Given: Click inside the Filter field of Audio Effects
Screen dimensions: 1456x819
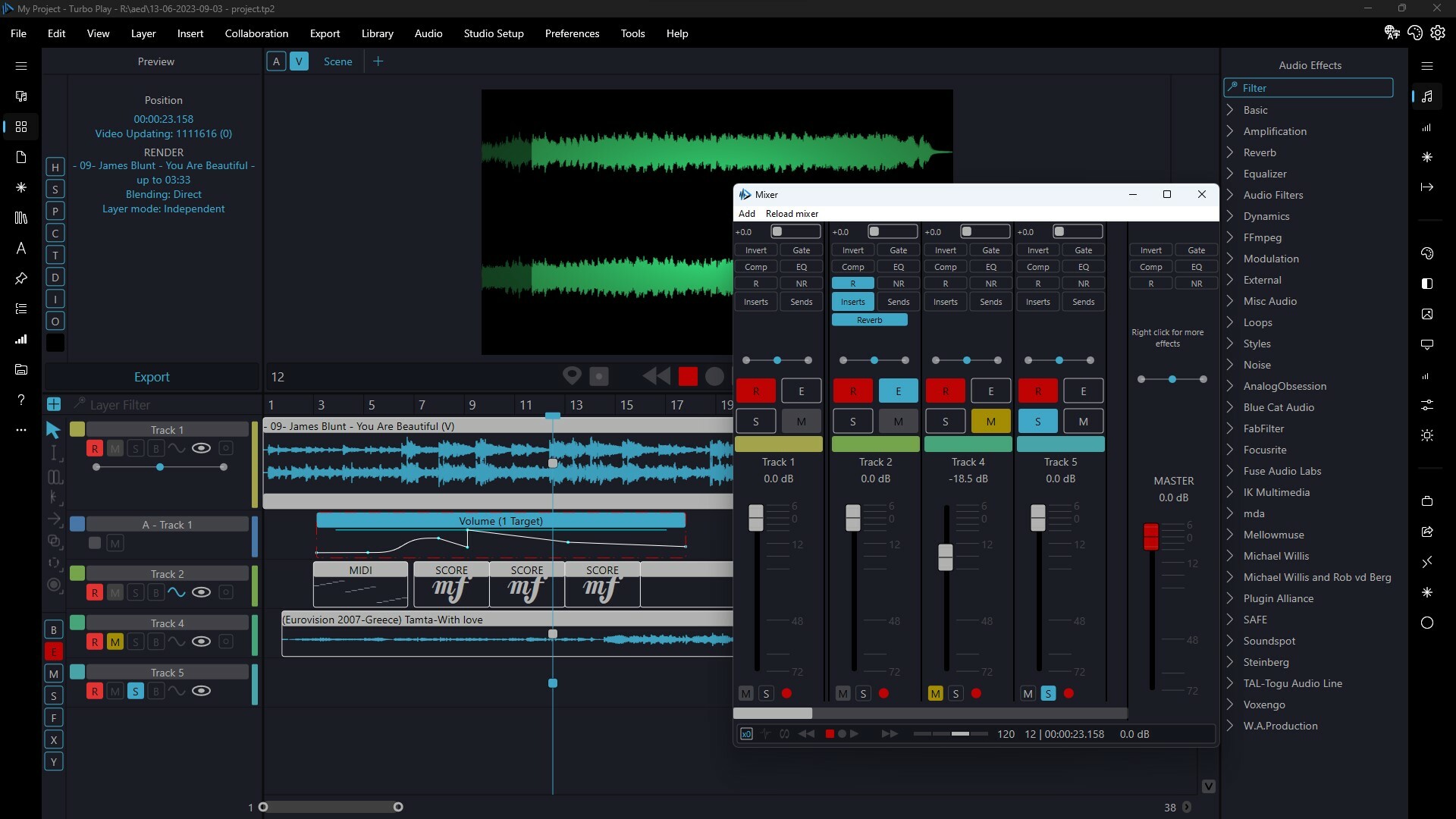Looking at the screenshot, I should click(1308, 87).
